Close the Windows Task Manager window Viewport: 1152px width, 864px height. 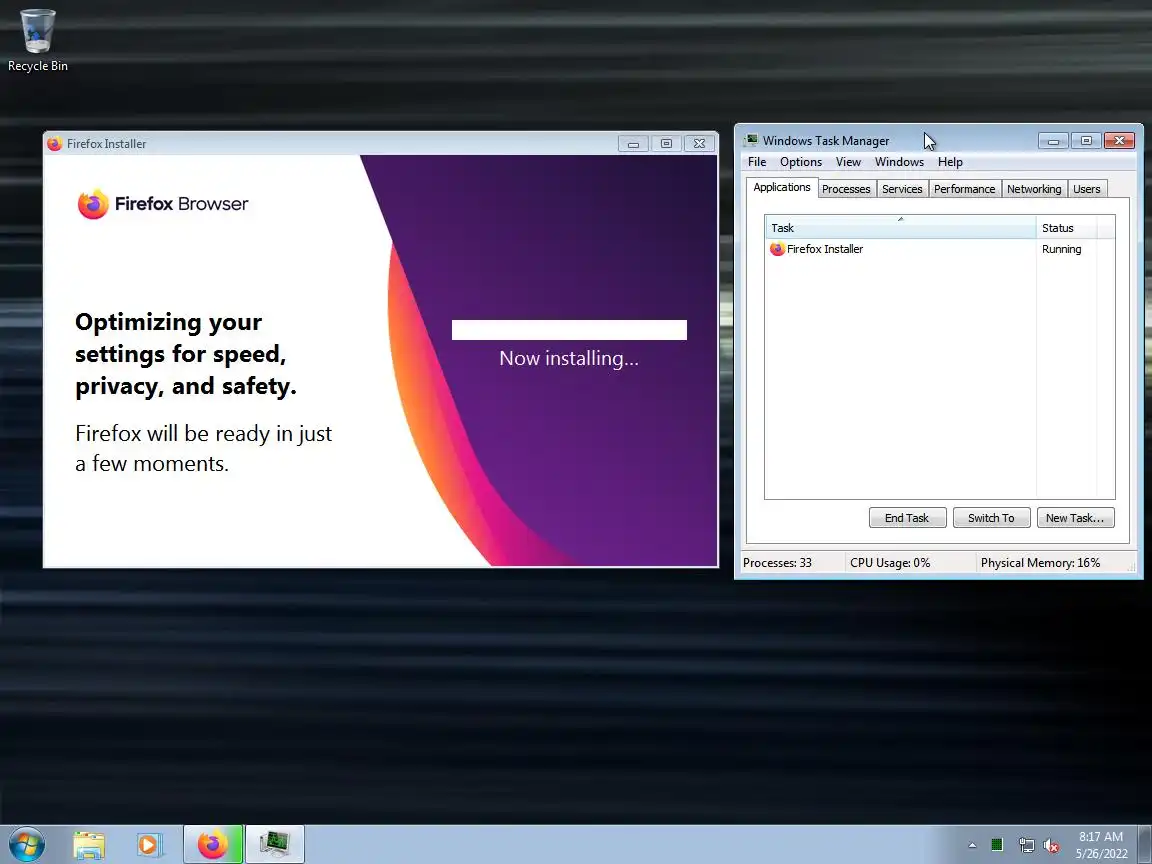coord(1119,140)
